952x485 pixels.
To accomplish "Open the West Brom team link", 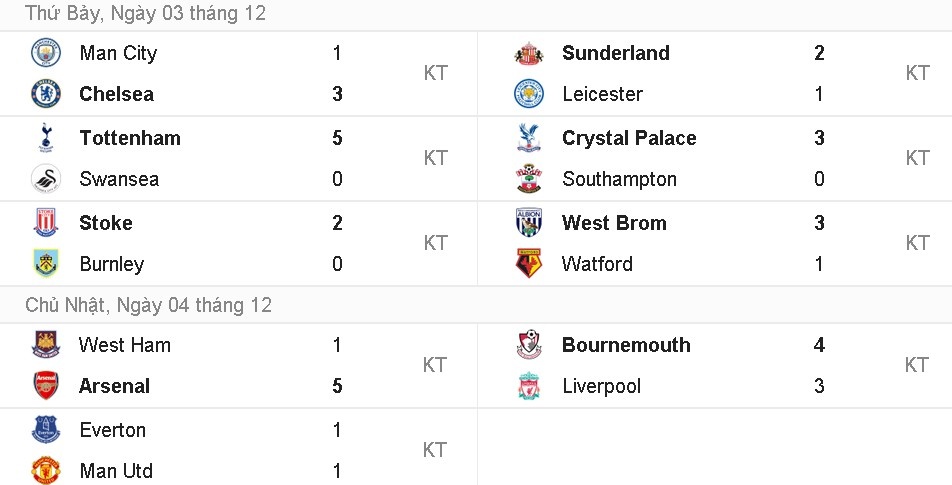I will pyautogui.click(x=614, y=223).
